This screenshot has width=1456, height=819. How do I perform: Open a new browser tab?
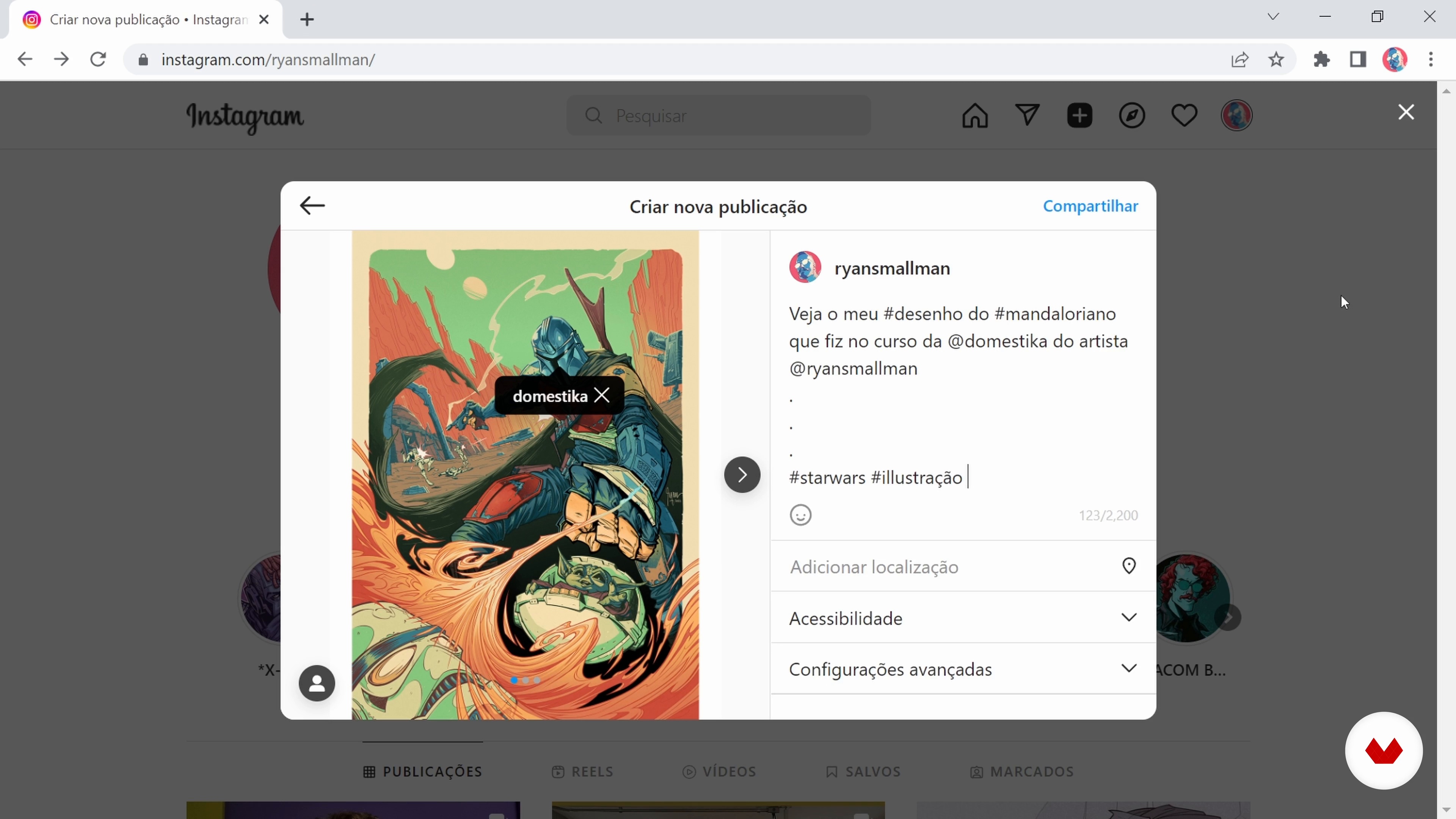[307, 20]
